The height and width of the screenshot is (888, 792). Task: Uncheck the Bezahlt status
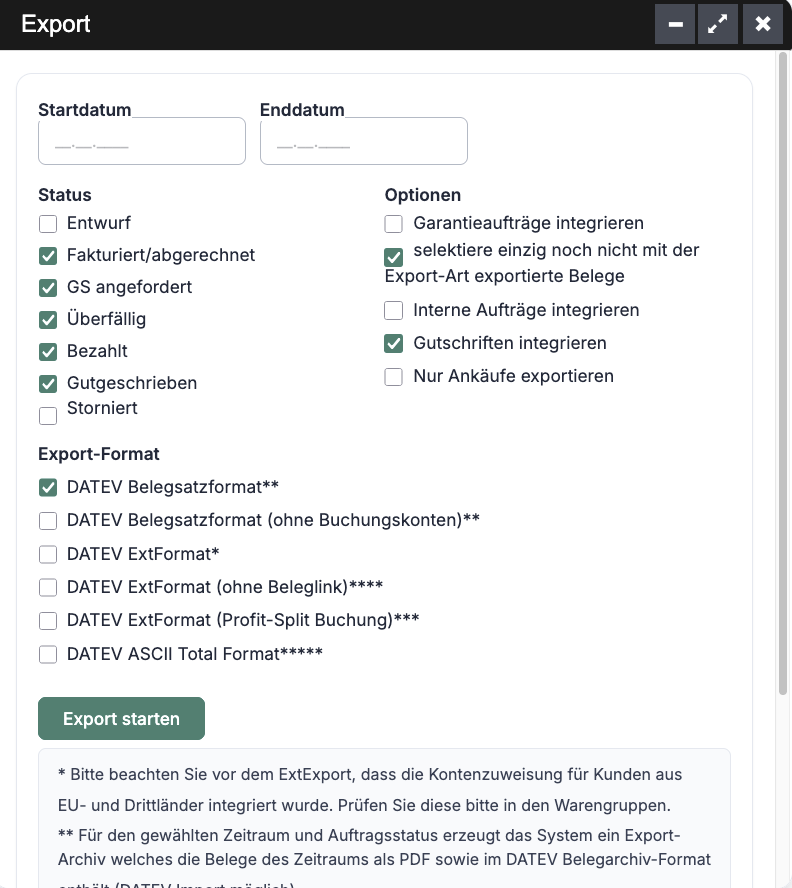coord(48,352)
